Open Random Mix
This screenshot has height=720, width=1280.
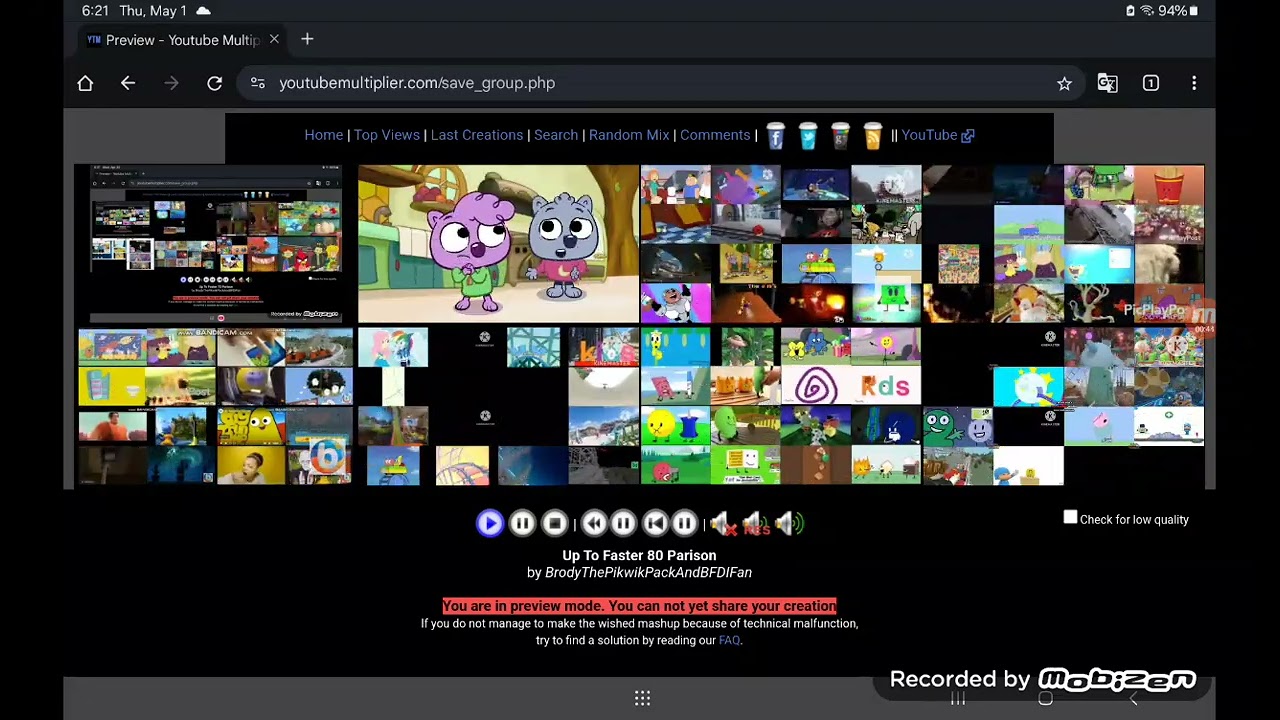point(629,135)
